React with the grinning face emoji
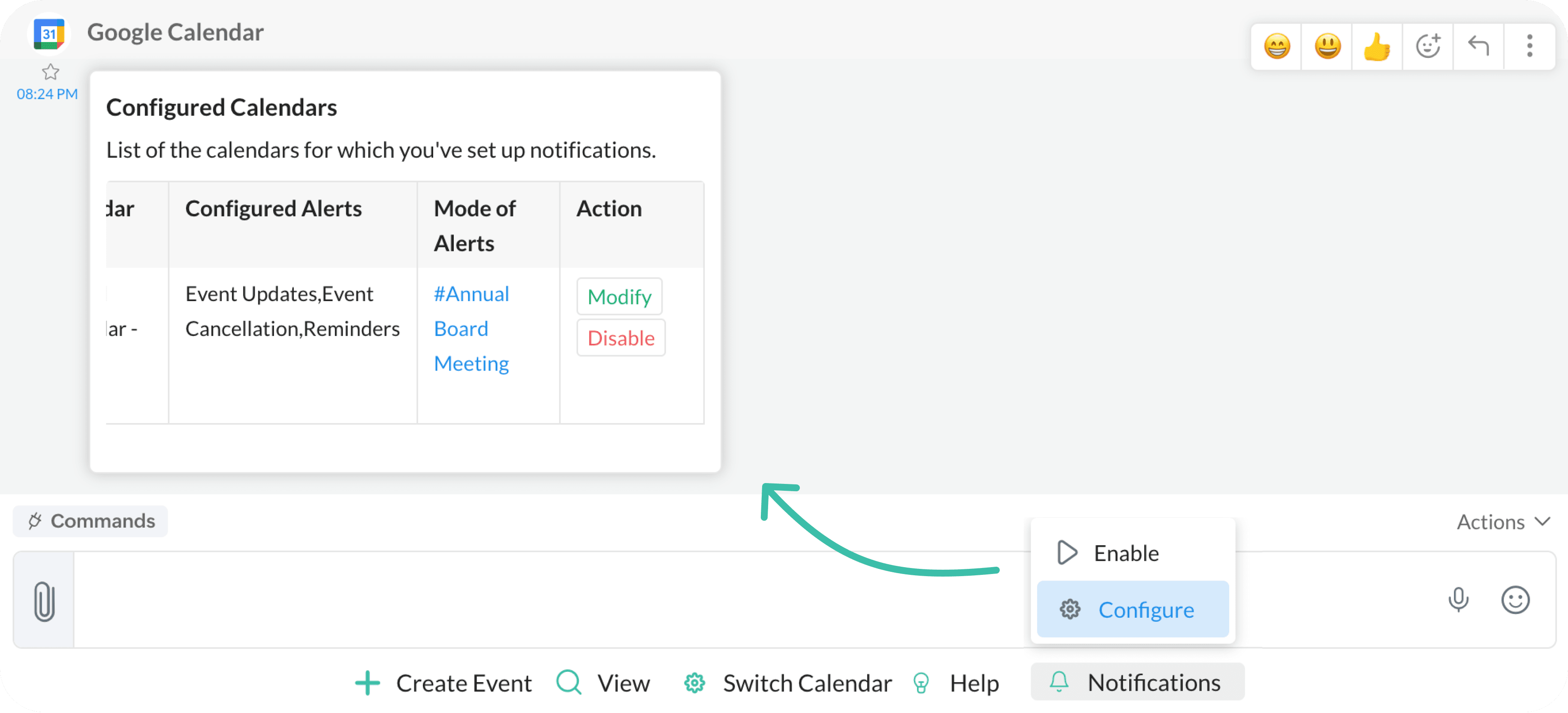This screenshot has height=713, width=1568. 1276,46
